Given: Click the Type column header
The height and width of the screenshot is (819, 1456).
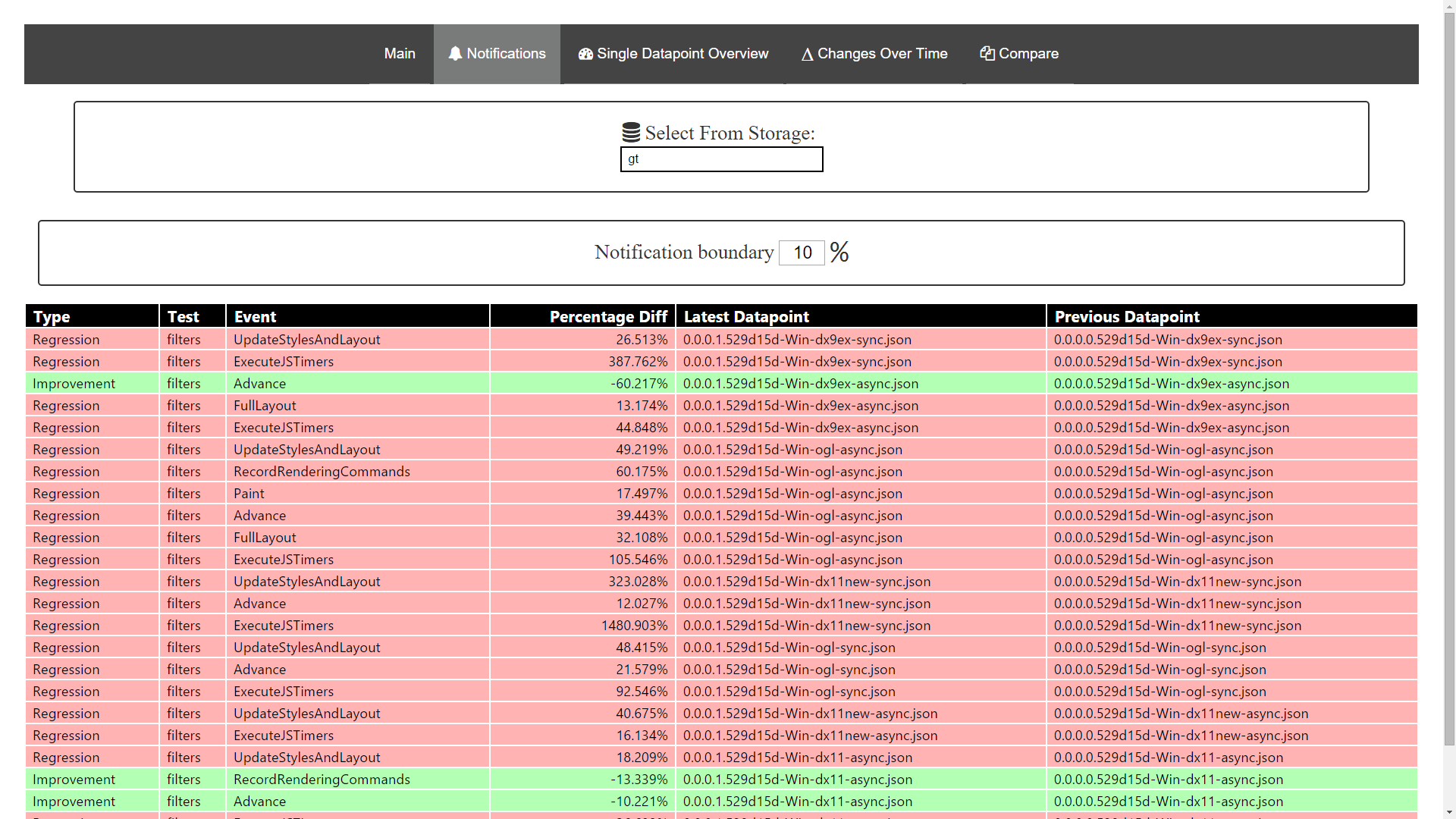Looking at the screenshot, I should coord(52,317).
